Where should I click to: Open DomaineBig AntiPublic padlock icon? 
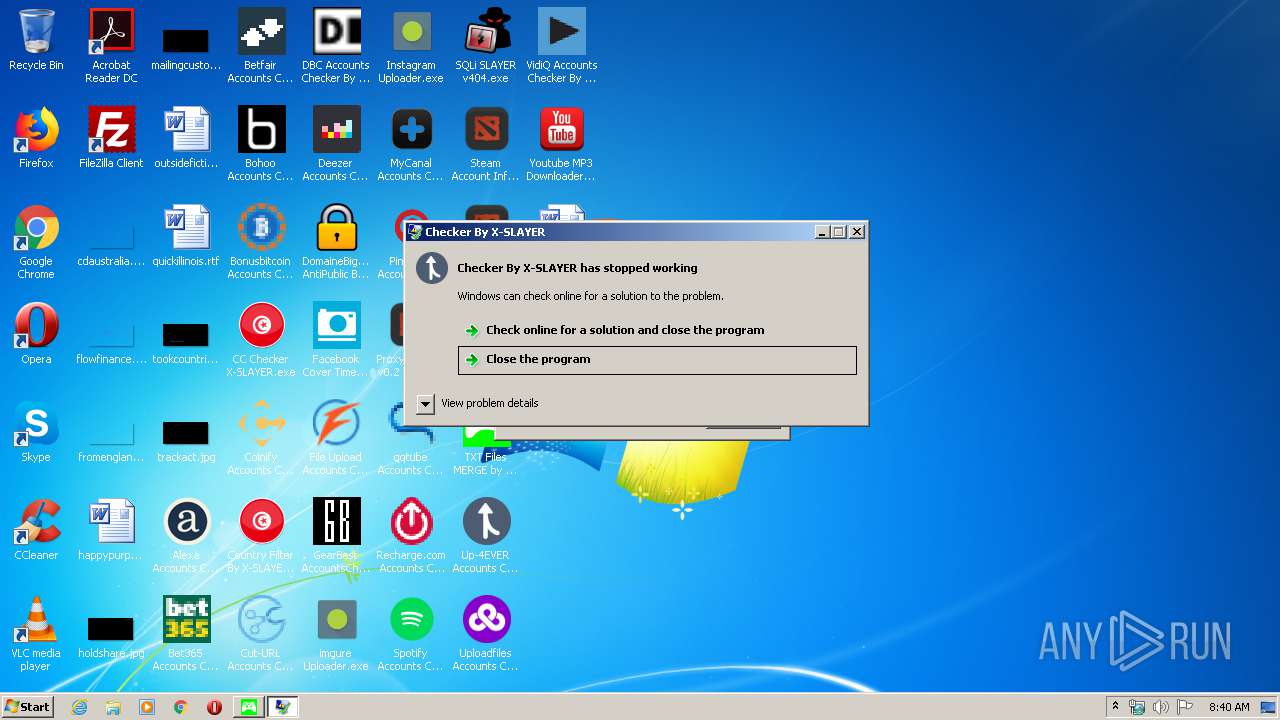pos(336,242)
